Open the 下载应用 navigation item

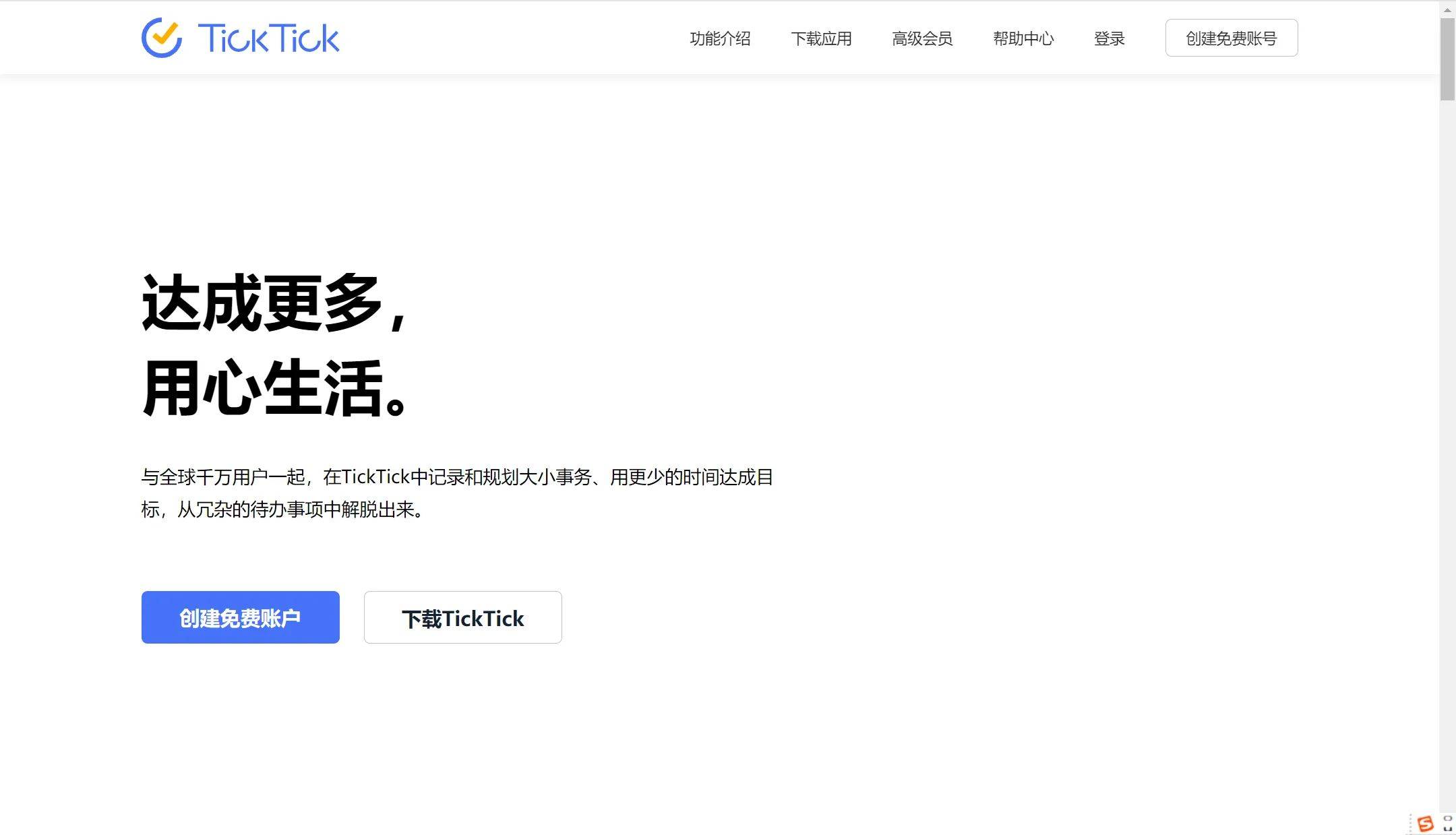pyautogui.click(x=821, y=38)
